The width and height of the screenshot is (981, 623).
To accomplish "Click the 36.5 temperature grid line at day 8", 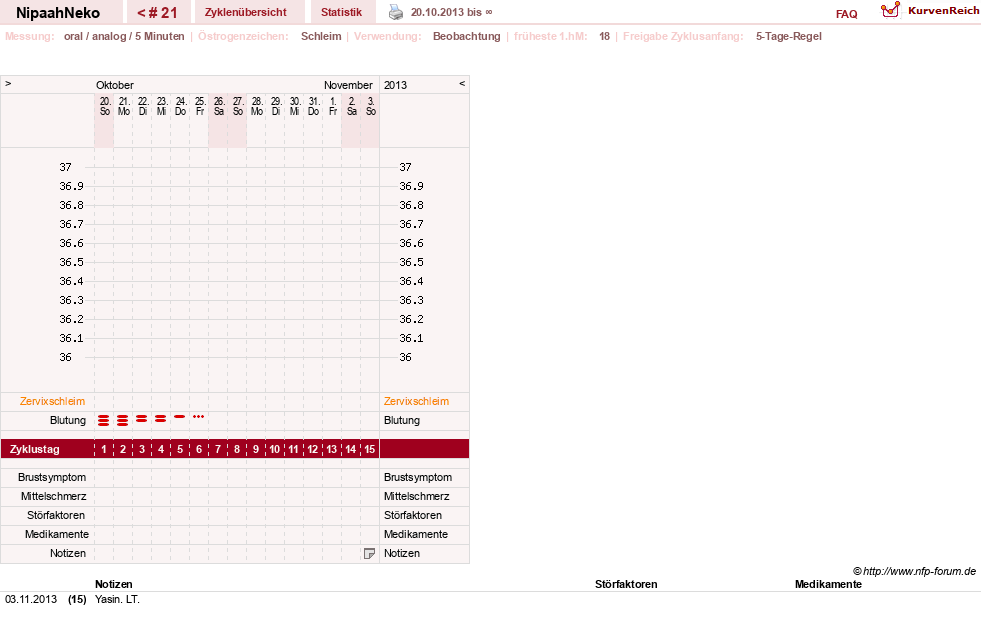I will click(237, 262).
